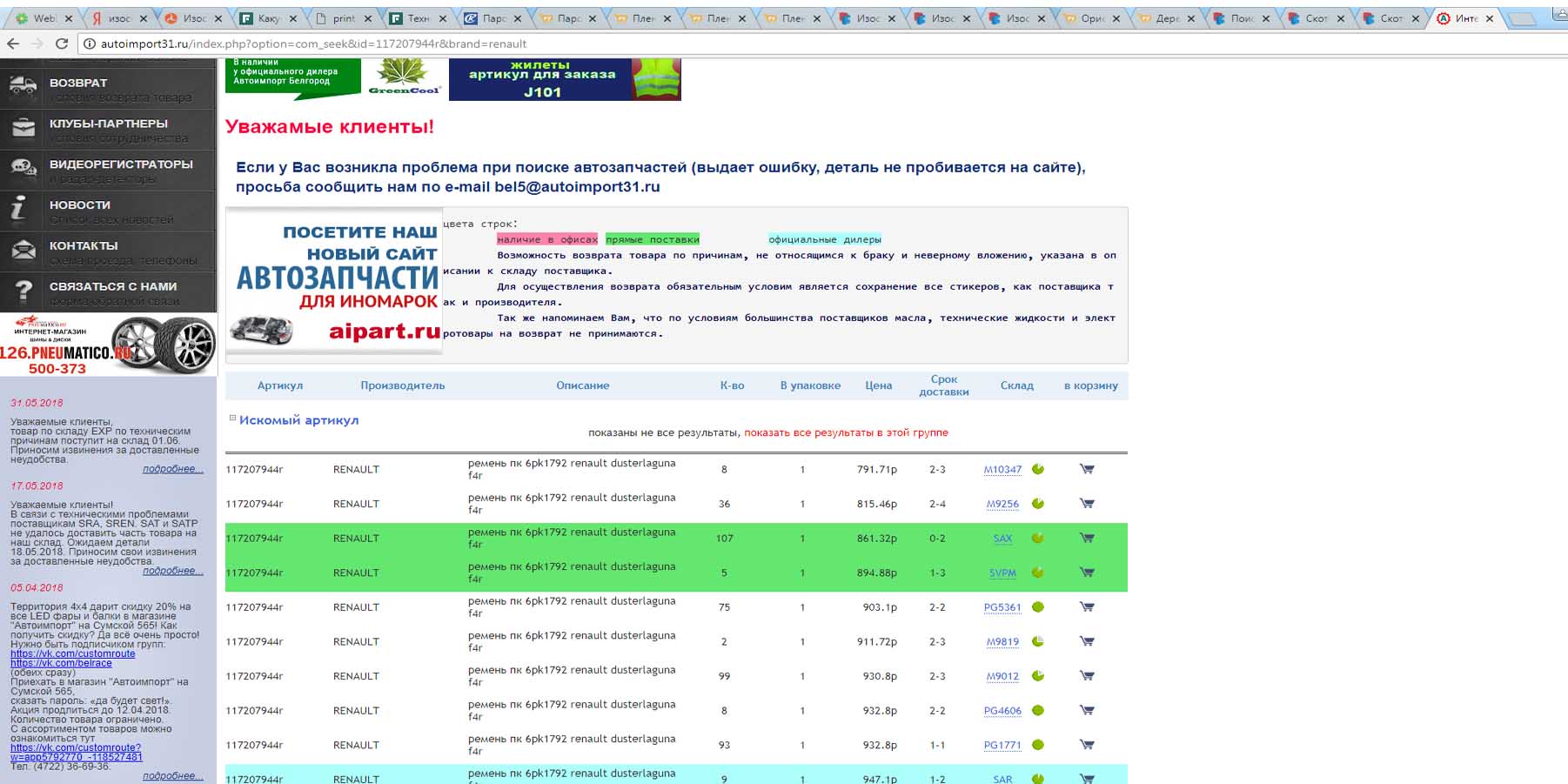Click the green status icon next to M9256
Image resolution: width=1568 pixels, height=784 pixels.
[x=1038, y=504]
